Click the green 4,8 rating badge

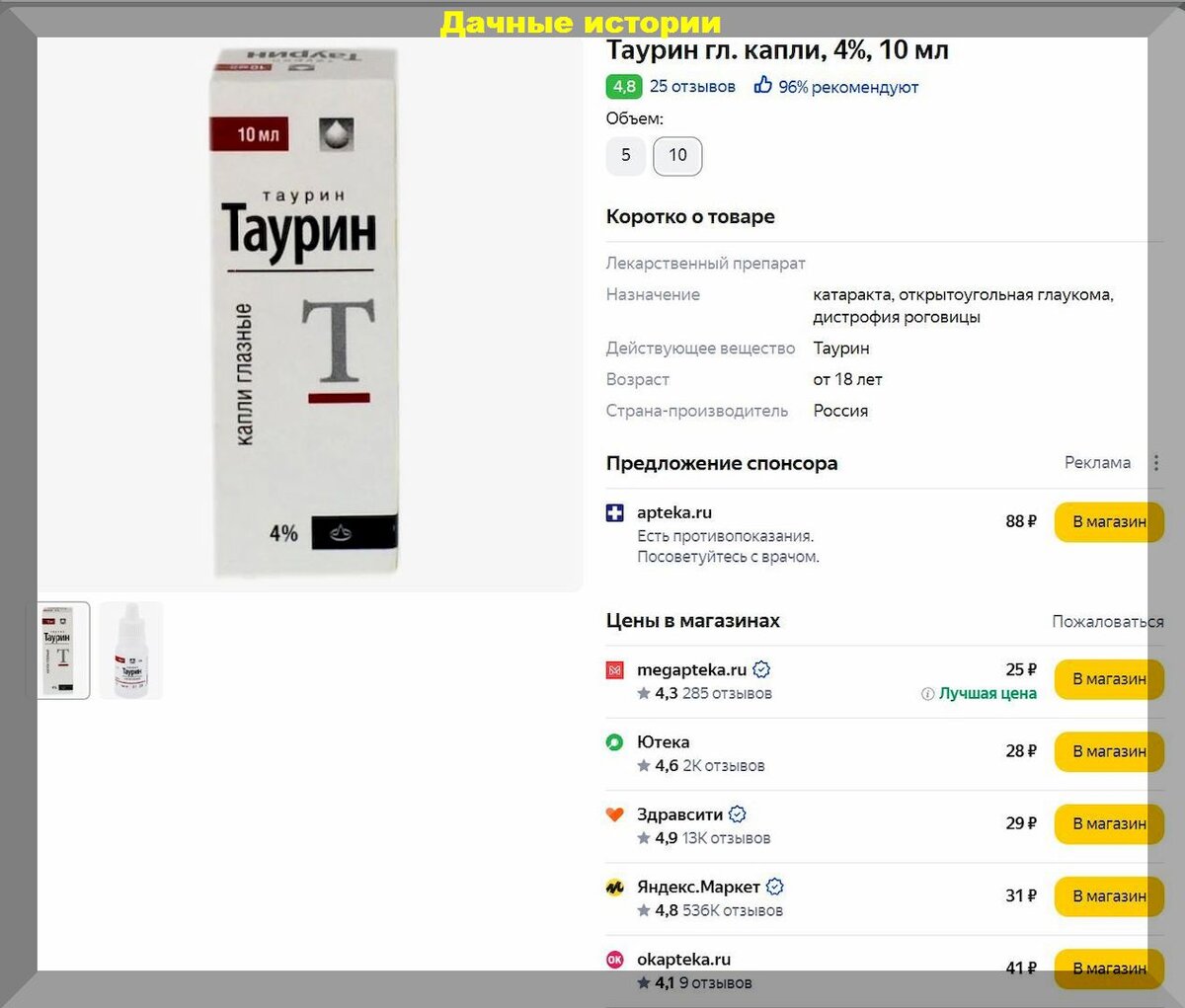click(624, 87)
